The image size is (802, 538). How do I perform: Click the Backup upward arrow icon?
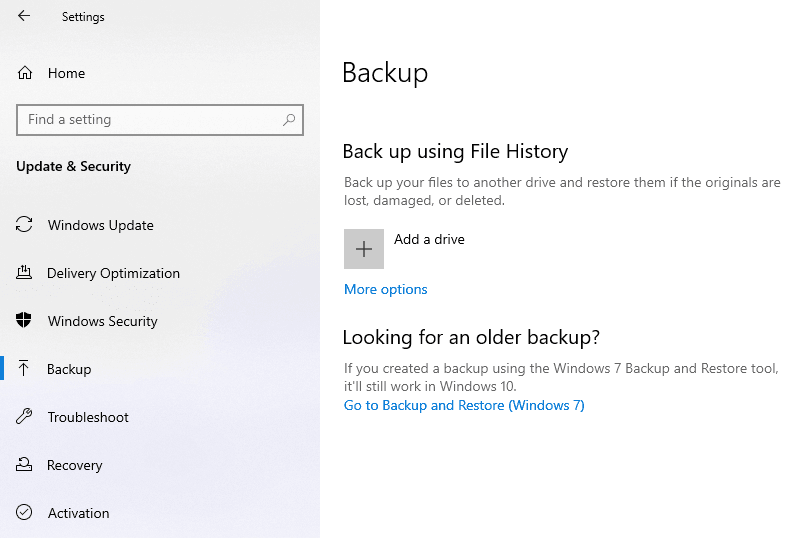25,369
